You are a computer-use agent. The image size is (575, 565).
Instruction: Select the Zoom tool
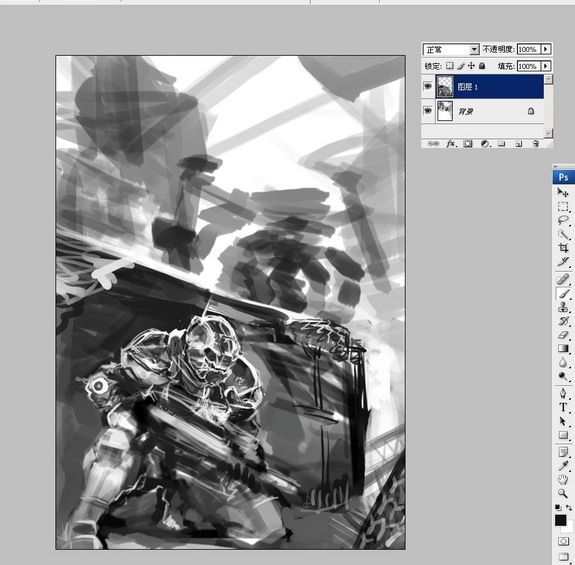(x=563, y=493)
